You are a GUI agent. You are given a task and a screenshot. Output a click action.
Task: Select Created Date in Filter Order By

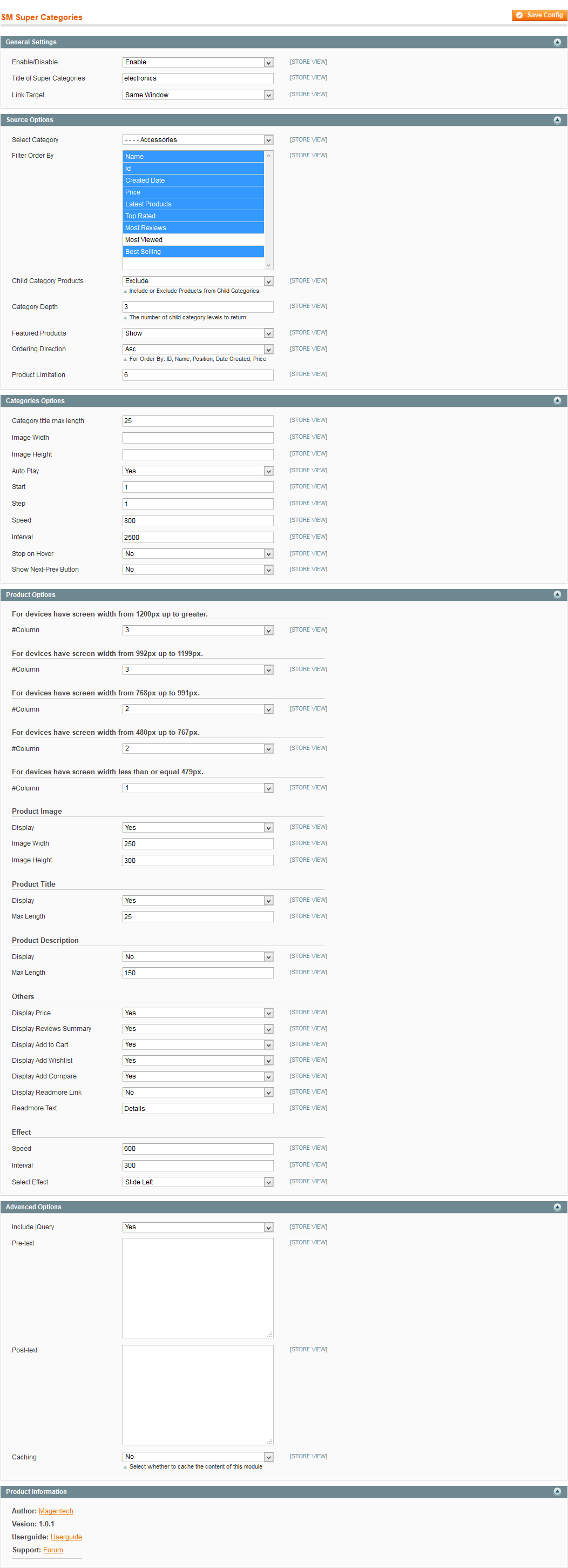click(193, 181)
